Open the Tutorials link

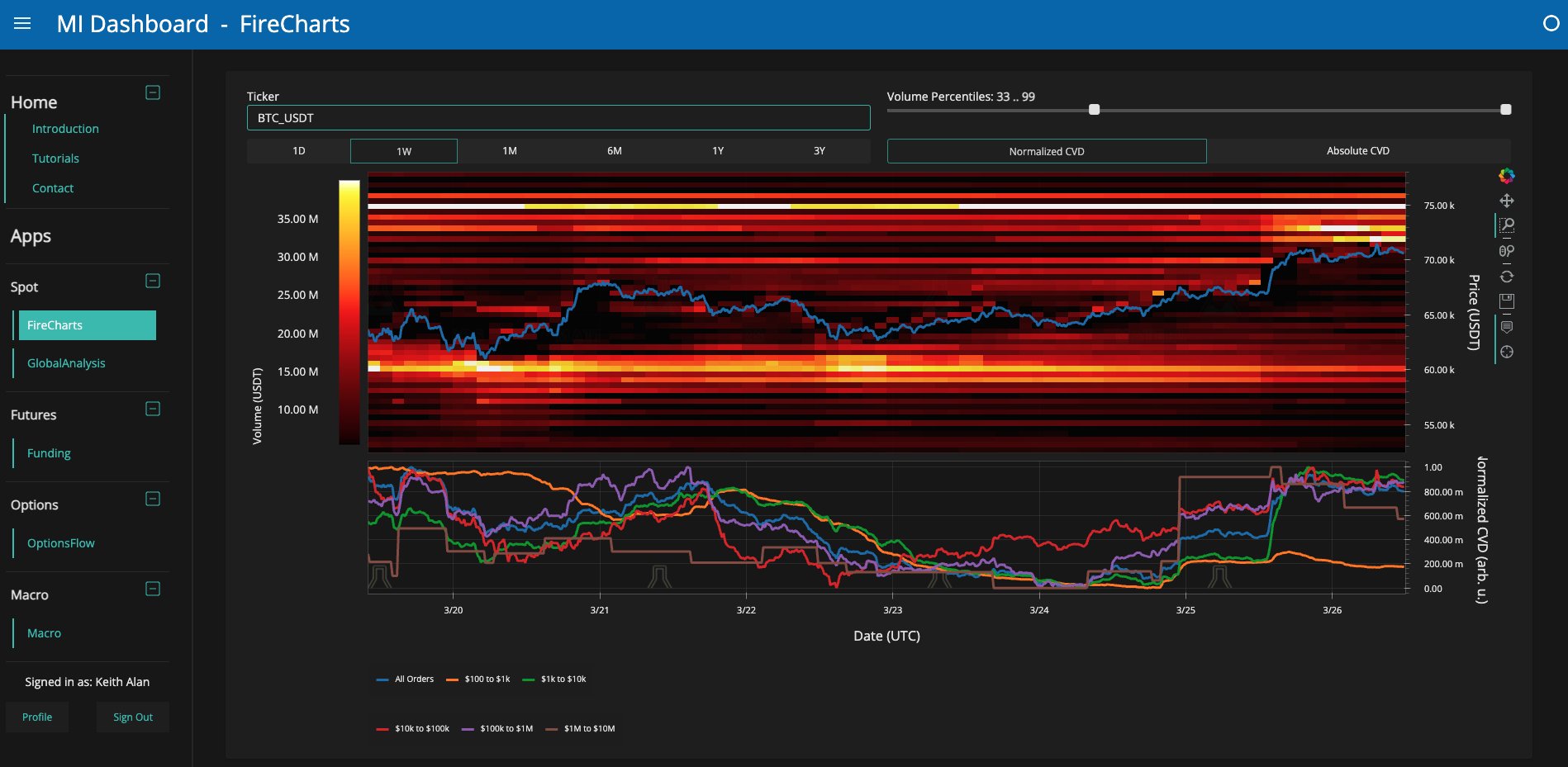pos(55,159)
